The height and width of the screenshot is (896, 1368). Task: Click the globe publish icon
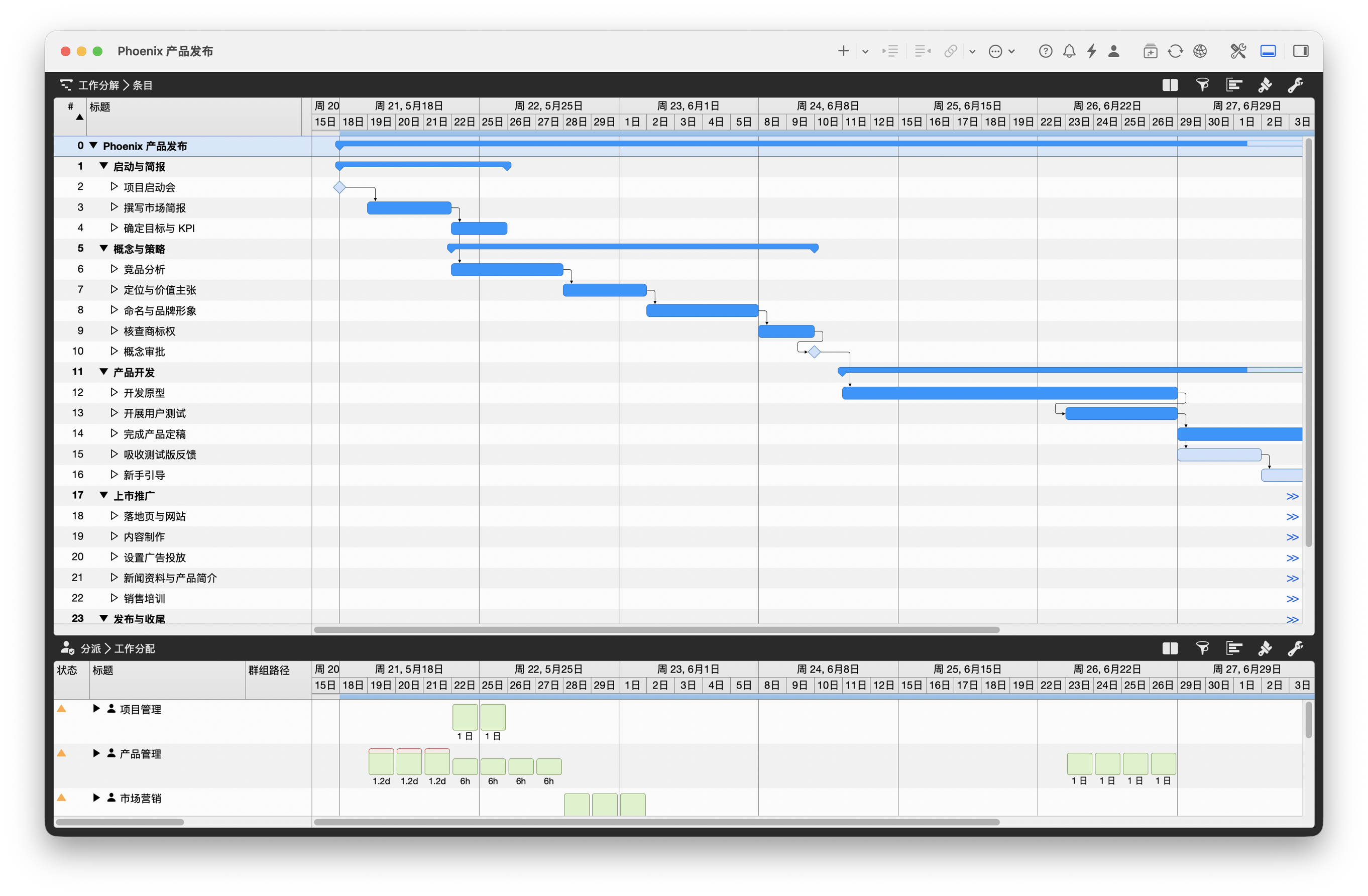point(1200,51)
